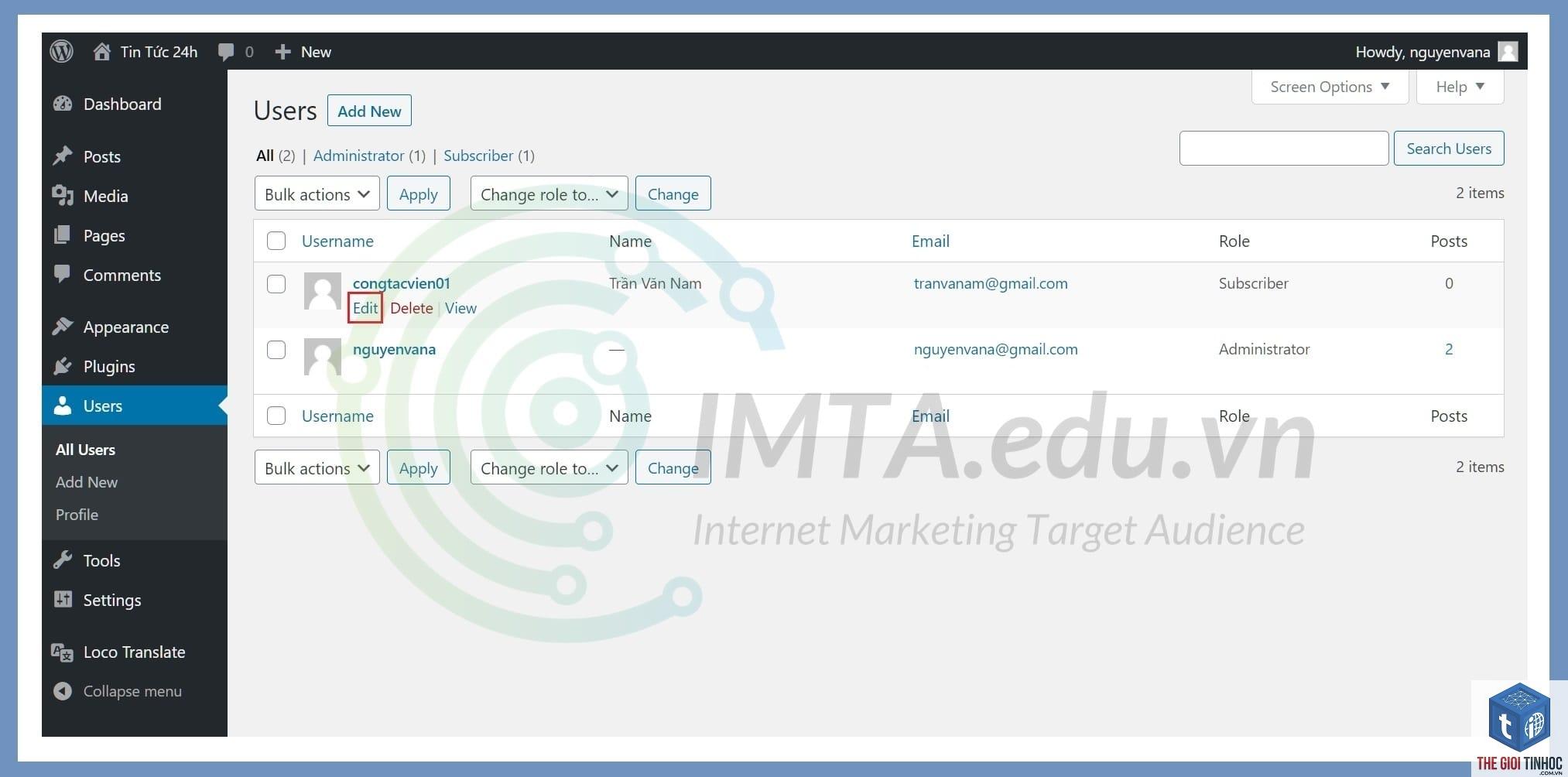Click the Comments speech bubble sidebar icon
Image resolution: width=1568 pixels, height=777 pixels.
(x=63, y=275)
